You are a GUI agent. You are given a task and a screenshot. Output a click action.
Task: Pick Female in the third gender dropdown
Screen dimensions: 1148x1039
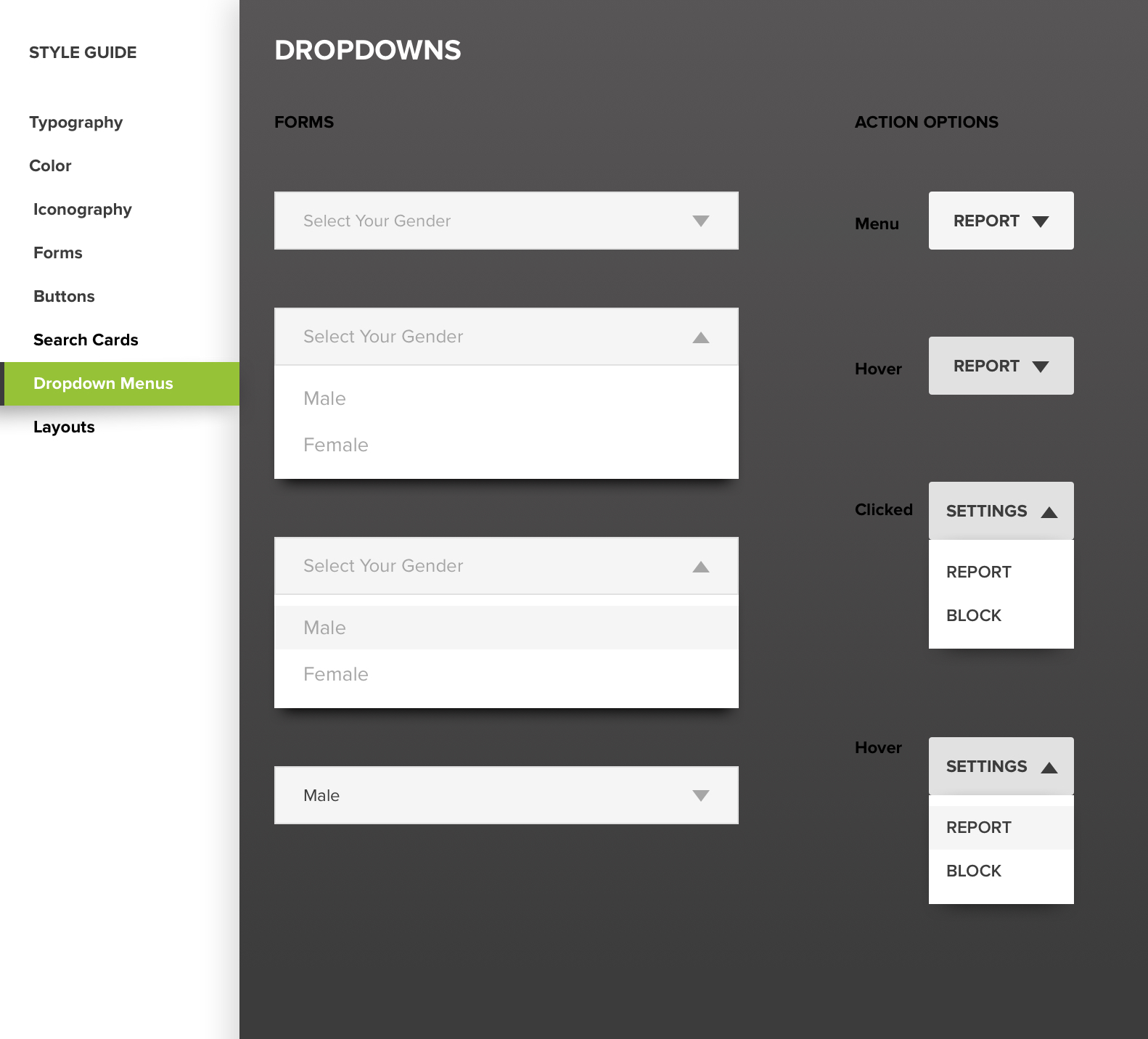(507, 674)
